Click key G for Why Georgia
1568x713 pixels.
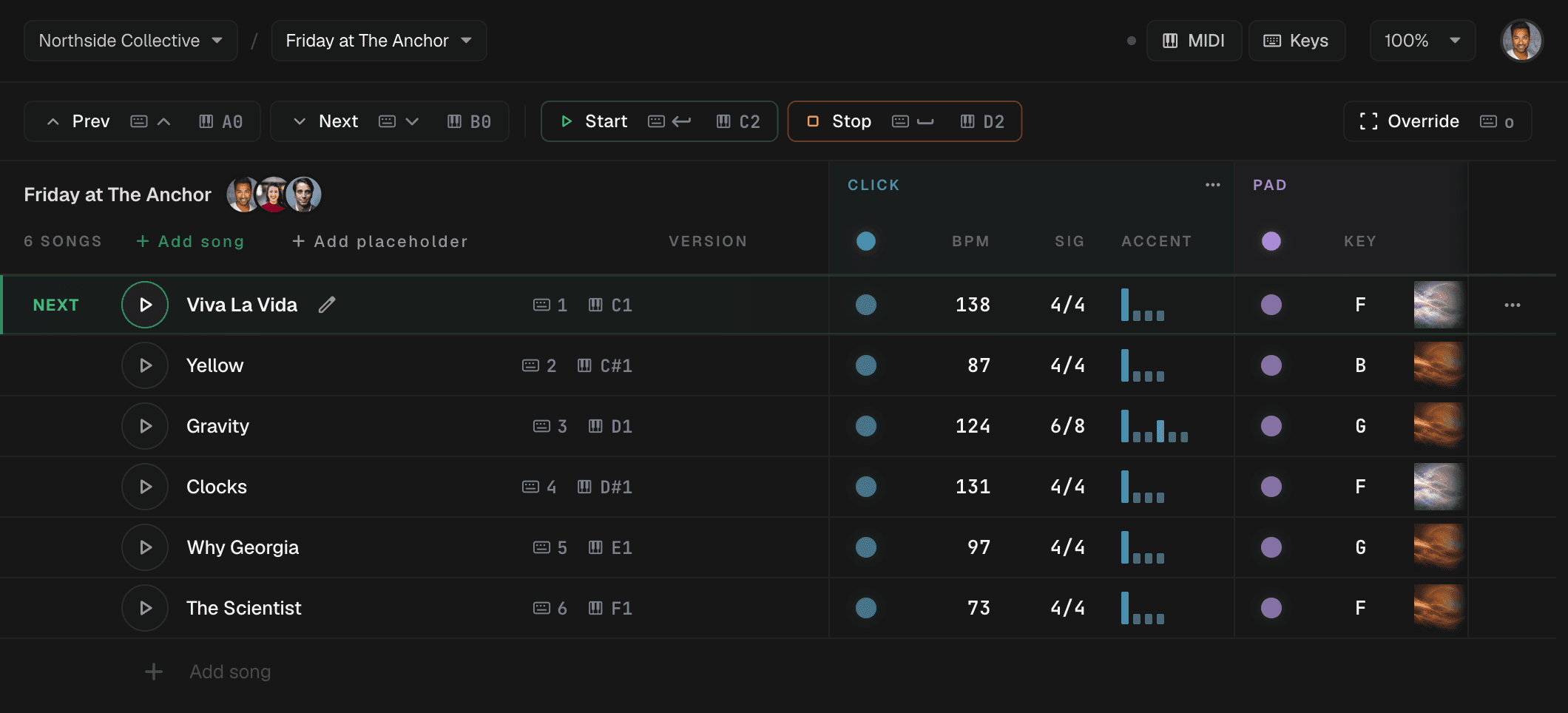coord(1360,547)
